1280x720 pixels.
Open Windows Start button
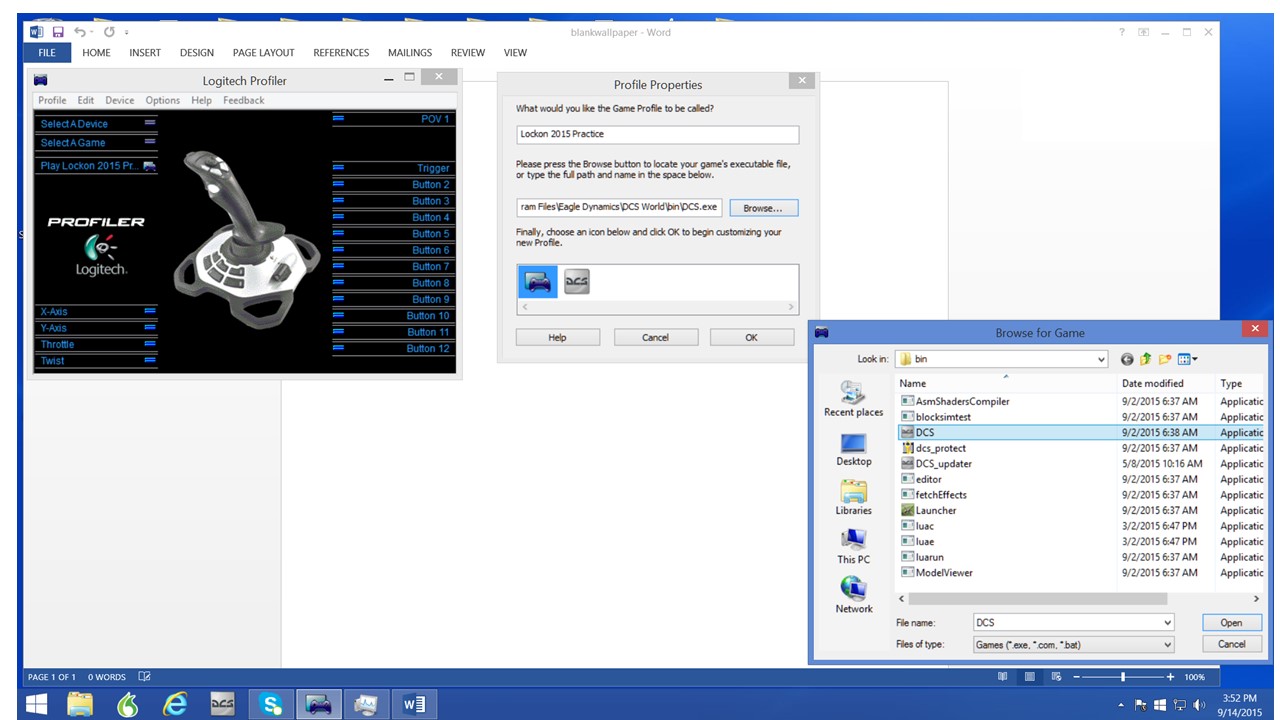[35, 705]
